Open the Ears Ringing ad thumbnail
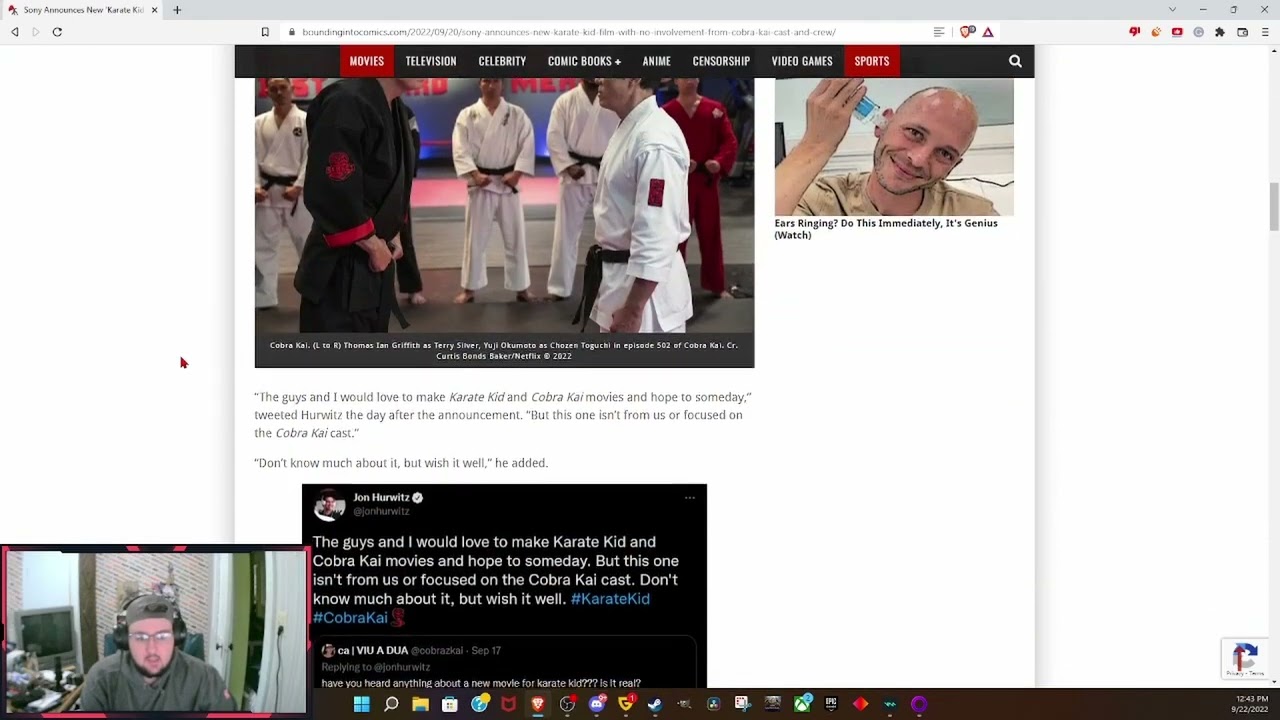This screenshot has width=1280, height=720. tap(894, 147)
